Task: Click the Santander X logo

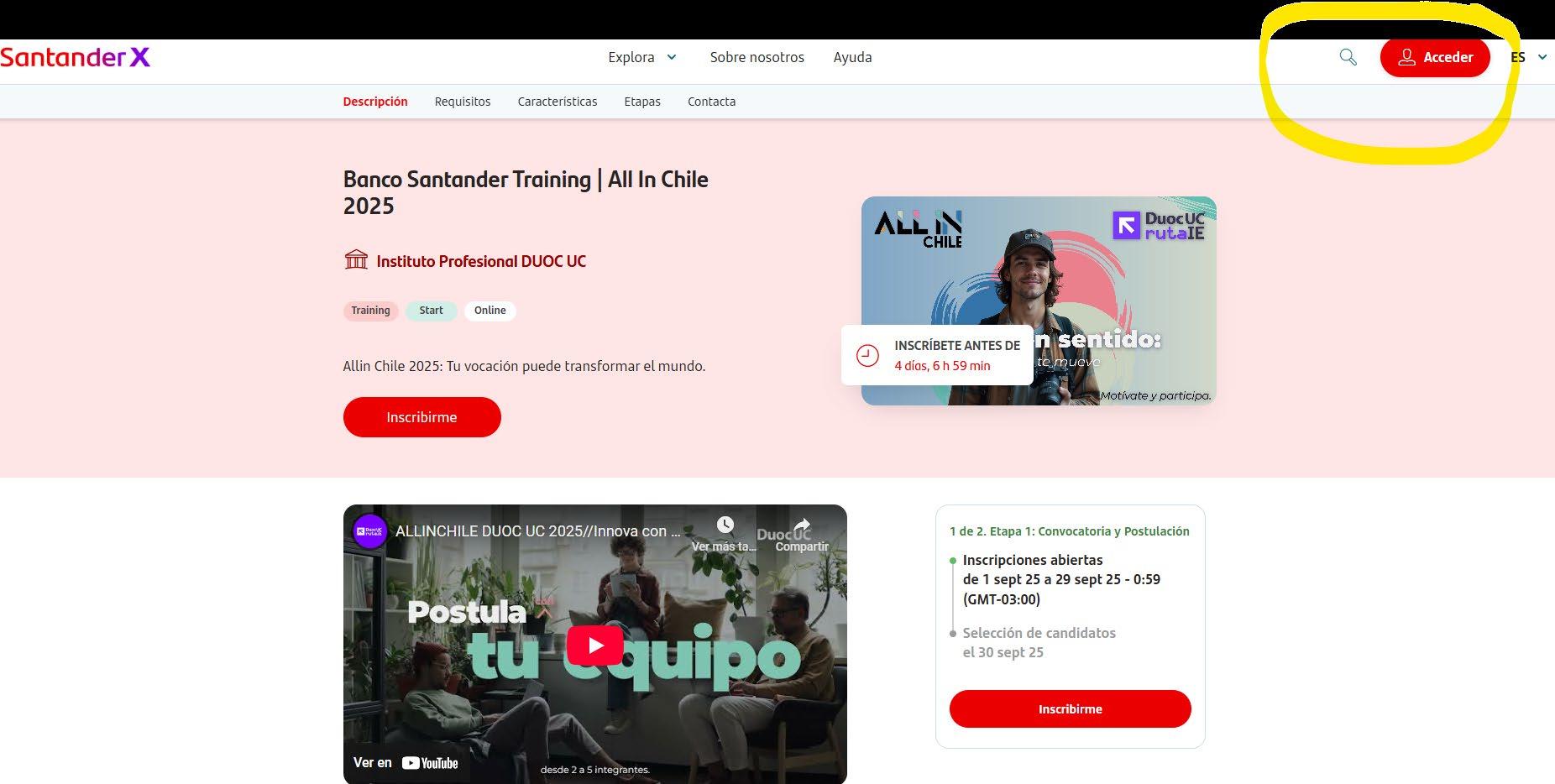Action: 76,57
